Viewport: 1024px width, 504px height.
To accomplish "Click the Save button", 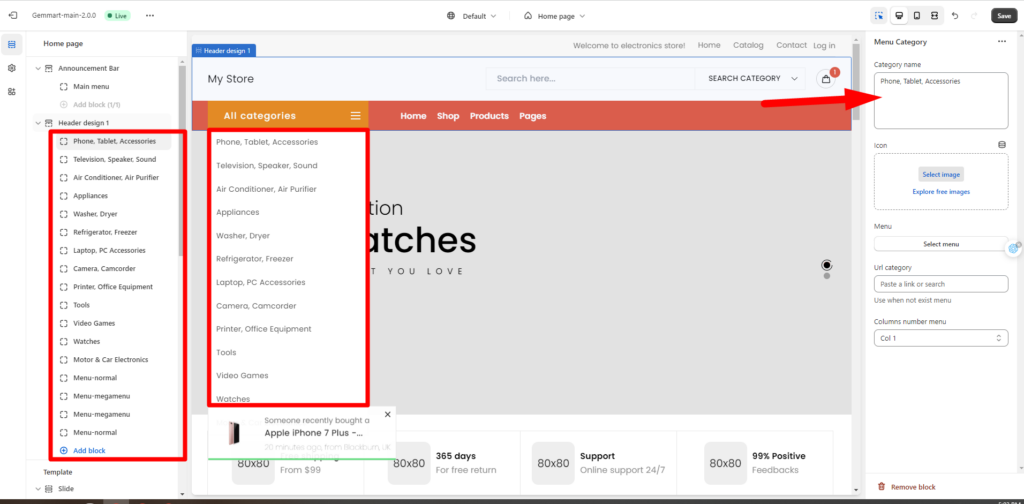I will 1004,16.
